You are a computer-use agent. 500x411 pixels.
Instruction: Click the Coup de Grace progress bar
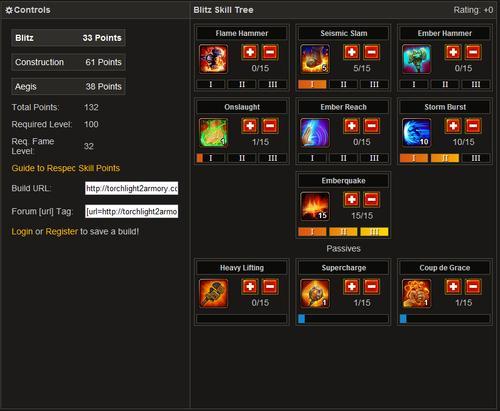coord(445,319)
